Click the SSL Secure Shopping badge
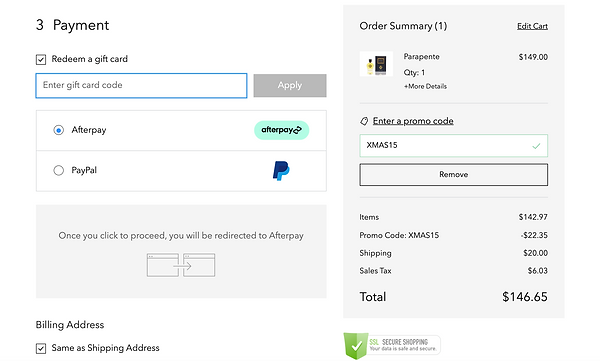This screenshot has height=361, width=600. tap(392, 345)
